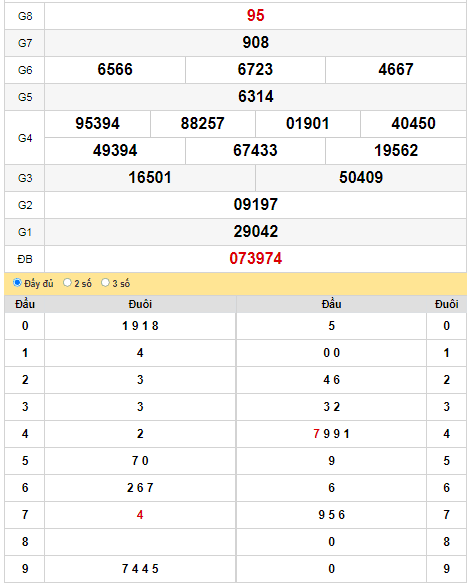Screen dimensions: 471x588
Task: Click the G7 result 908
Action: (255, 43)
